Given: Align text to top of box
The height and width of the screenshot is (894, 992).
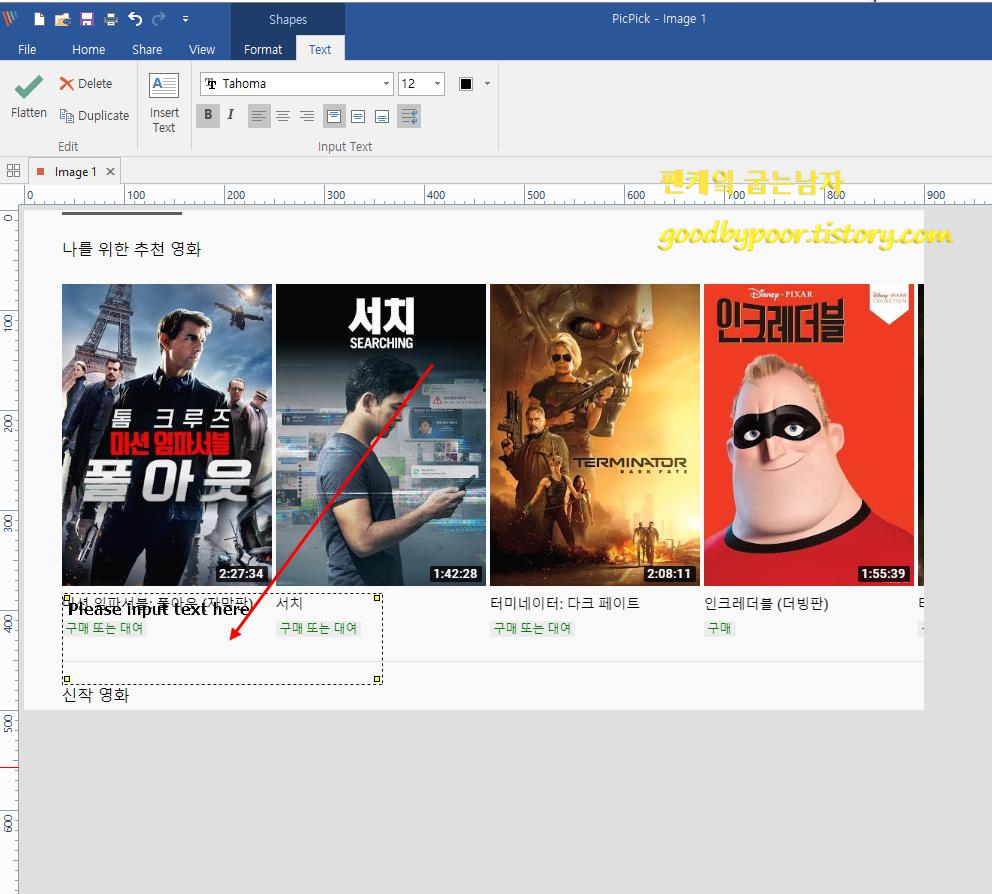Looking at the screenshot, I should pyautogui.click(x=334, y=116).
